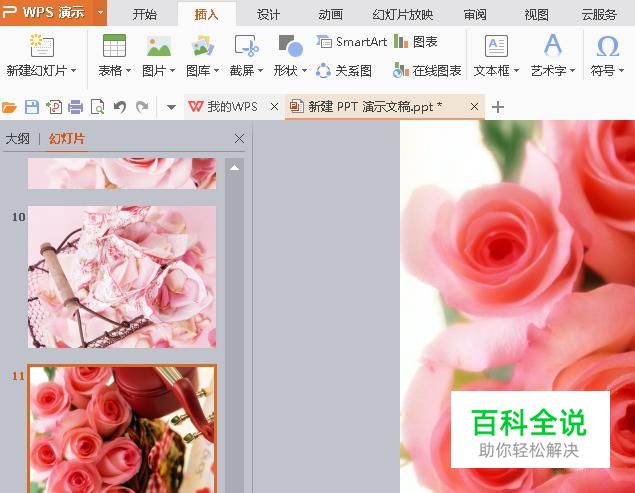Insert SmartArt graphic

pos(352,41)
